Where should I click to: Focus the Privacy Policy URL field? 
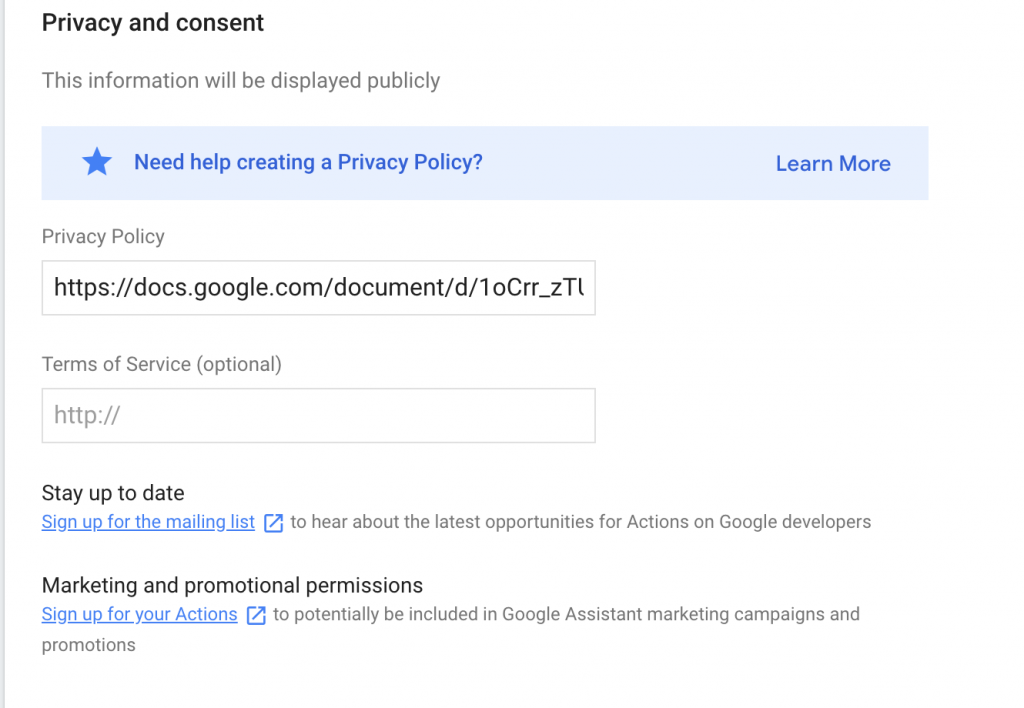318,288
